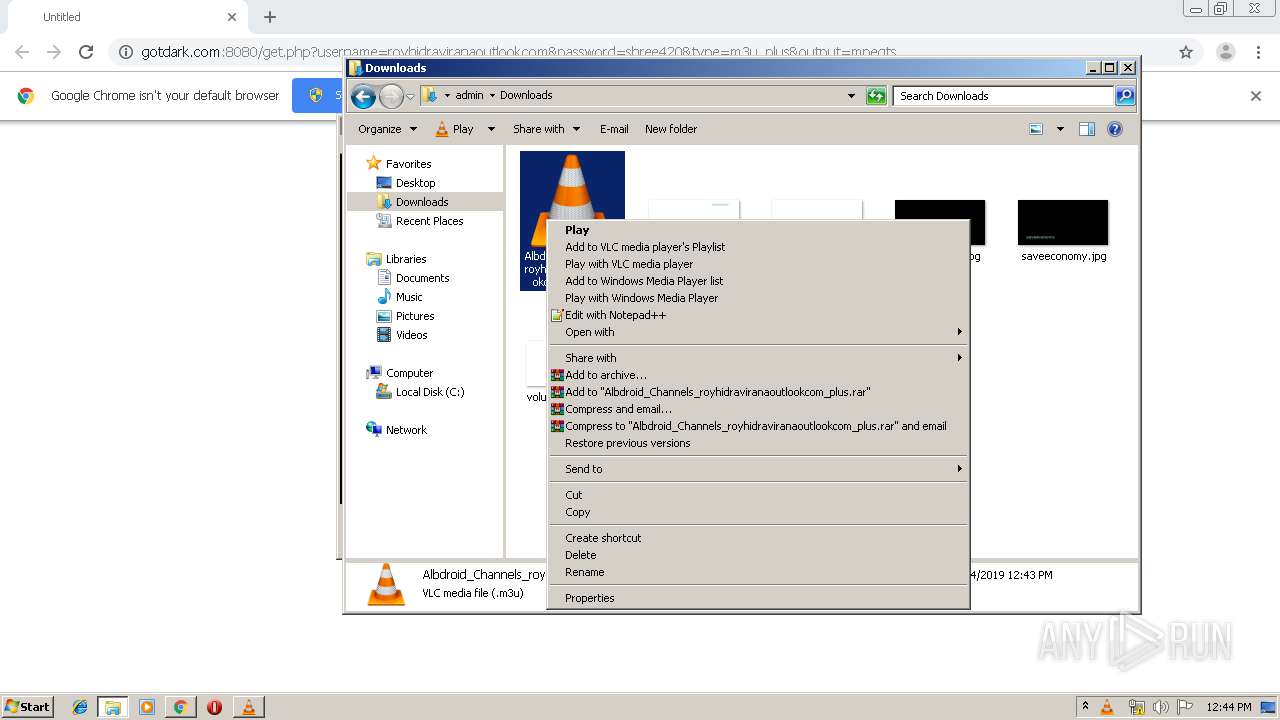
Task: Select Local Disk (C:) in the sidebar
Action: 430,392
